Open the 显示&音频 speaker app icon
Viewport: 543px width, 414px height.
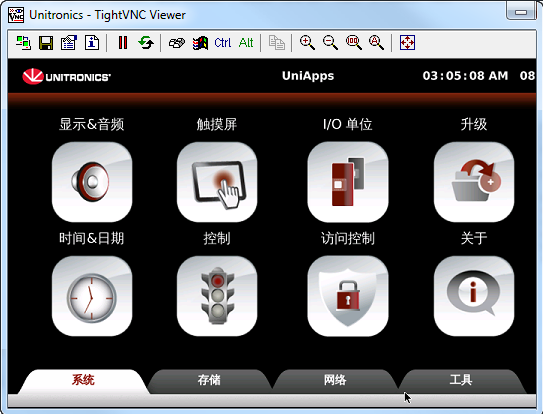[x=92, y=182]
